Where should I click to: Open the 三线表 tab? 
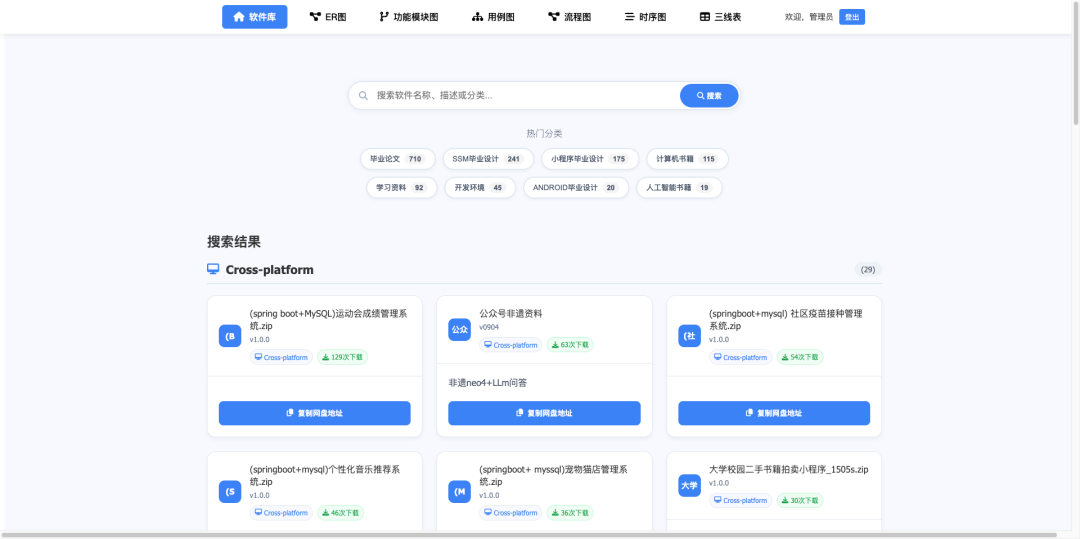coord(720,17)
